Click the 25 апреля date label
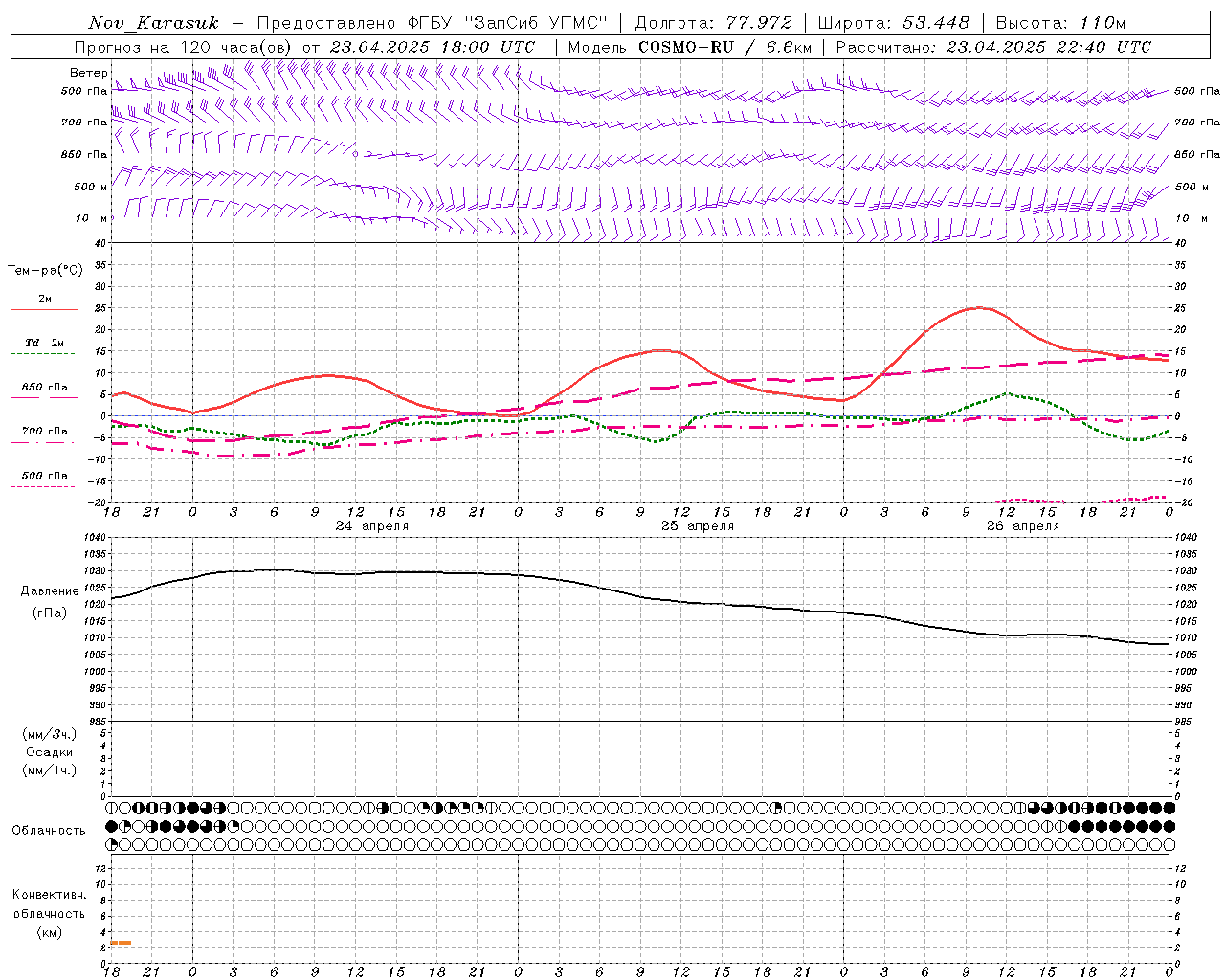Image resolution: width=1225 pixels, height=980 pixels. [698, 526]
